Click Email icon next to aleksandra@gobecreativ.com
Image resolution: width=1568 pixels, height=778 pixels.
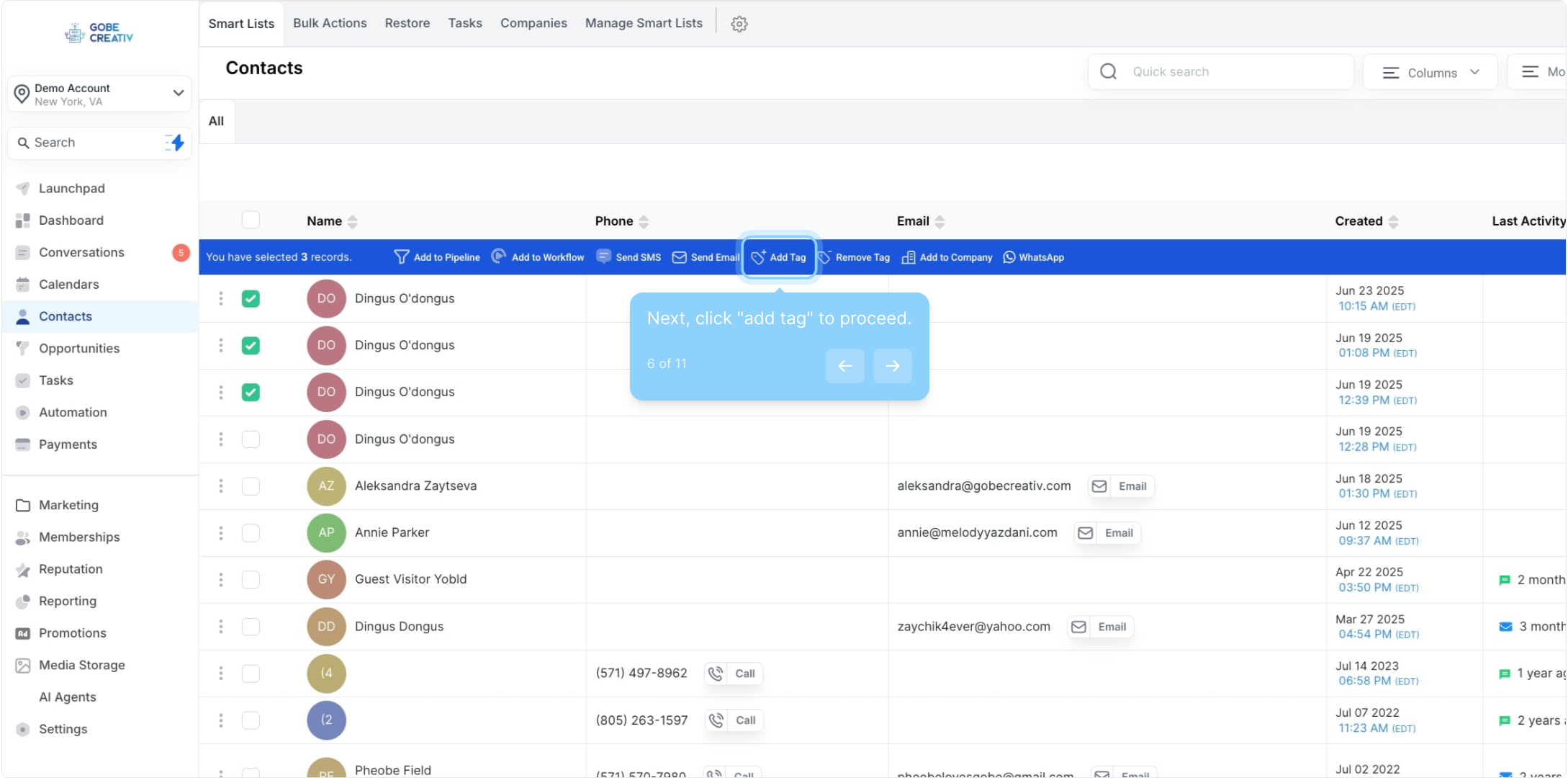coord(1099,486)
